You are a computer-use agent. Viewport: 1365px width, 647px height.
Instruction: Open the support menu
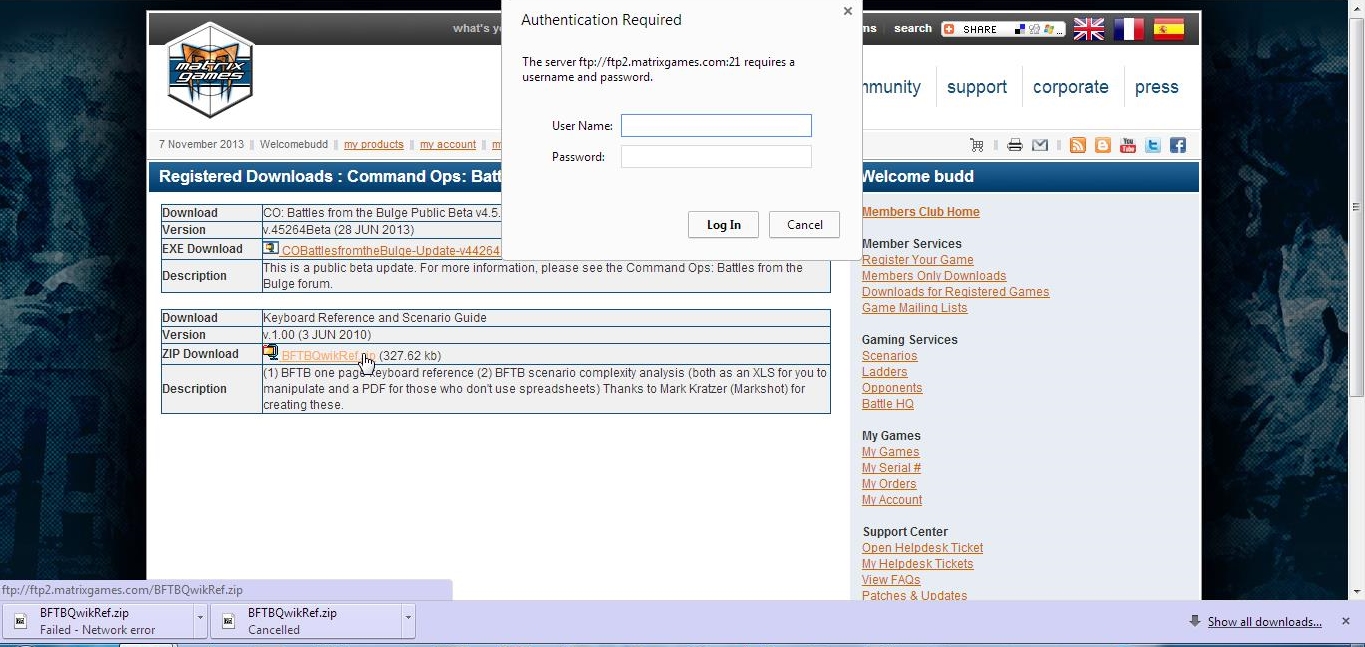point(977,87)
